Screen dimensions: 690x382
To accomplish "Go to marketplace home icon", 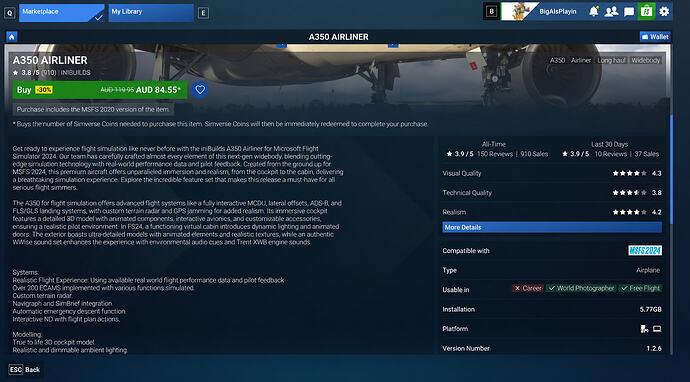I will [x=11, y=37].
